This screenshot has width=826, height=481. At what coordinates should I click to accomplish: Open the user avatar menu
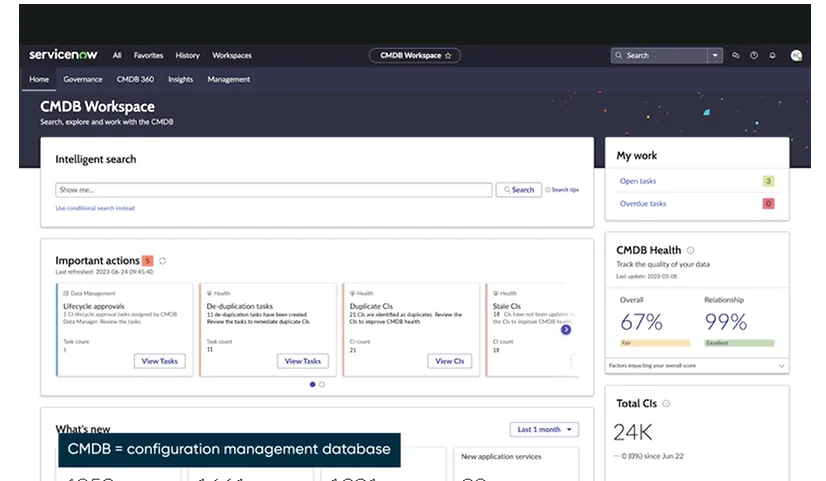796,56
